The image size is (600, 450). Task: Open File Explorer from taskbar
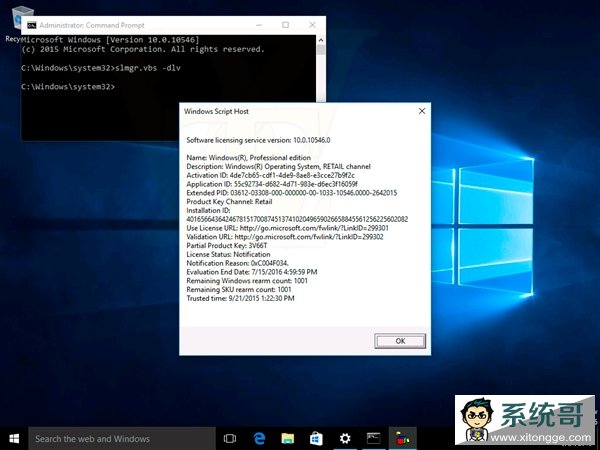[x=287, y=439]
